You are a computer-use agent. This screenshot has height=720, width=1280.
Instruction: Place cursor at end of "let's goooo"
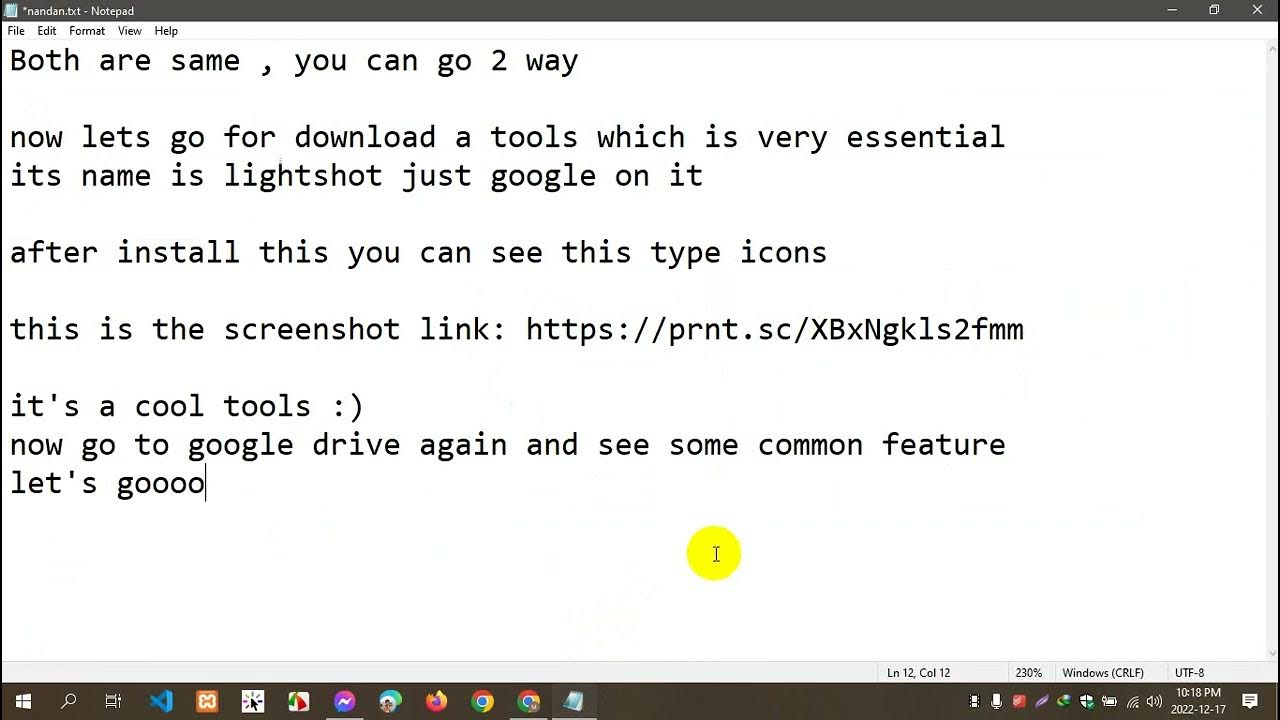206,484
